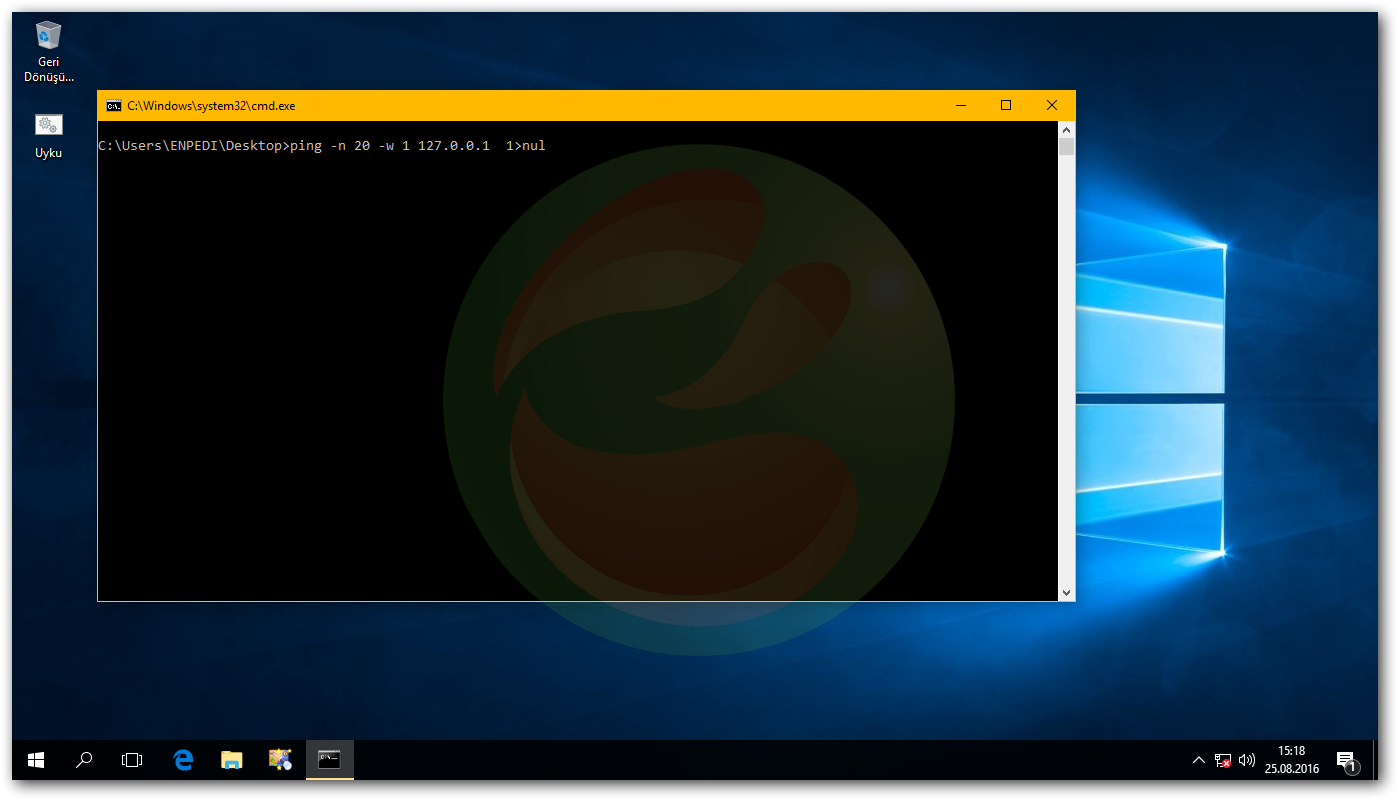Show hidden system tray icons
The width and height of the screenshot is (1398, 800).
pyautogui.click(x=1199, y=761)
